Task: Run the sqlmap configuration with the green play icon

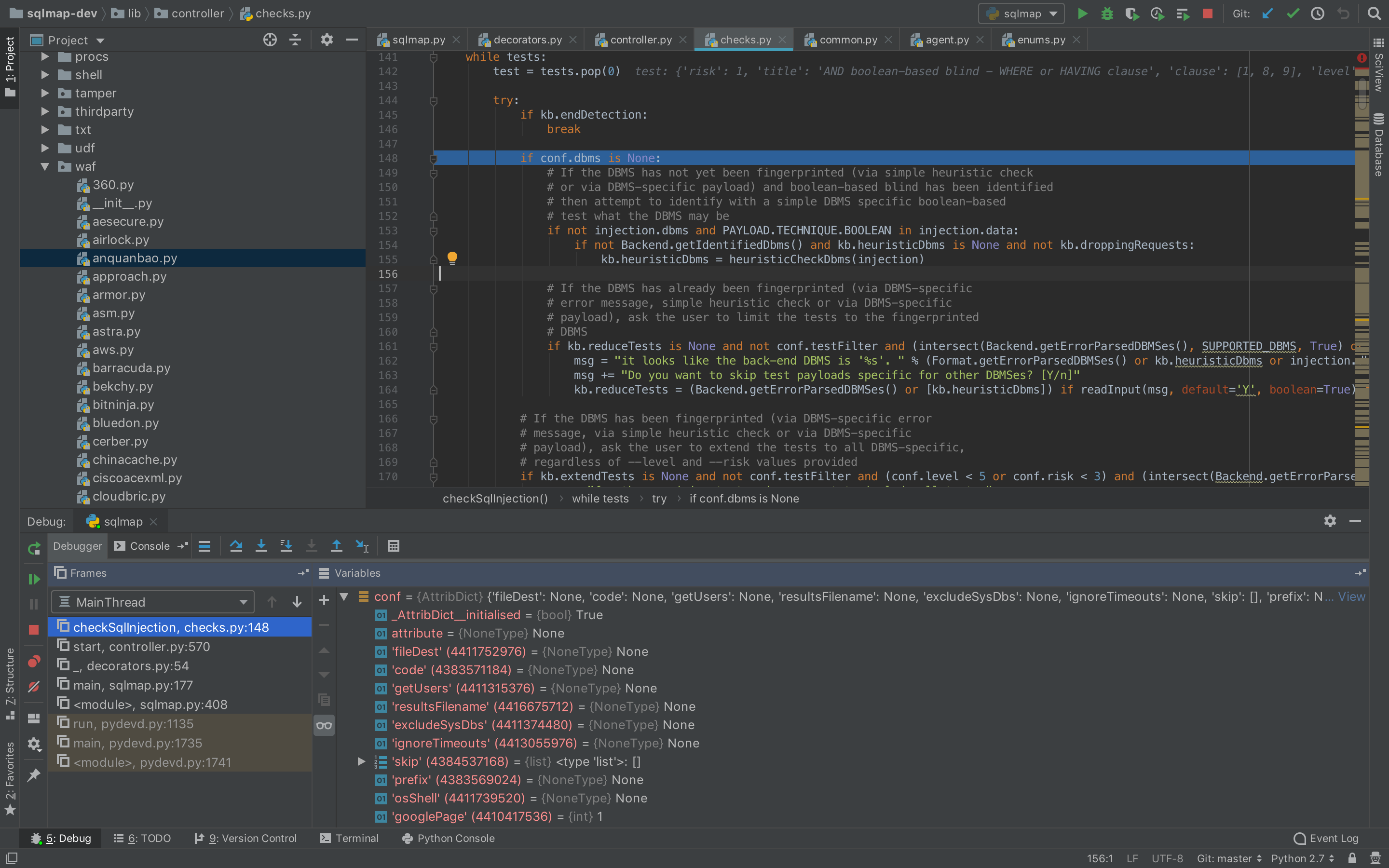Action: (1081, 13)
